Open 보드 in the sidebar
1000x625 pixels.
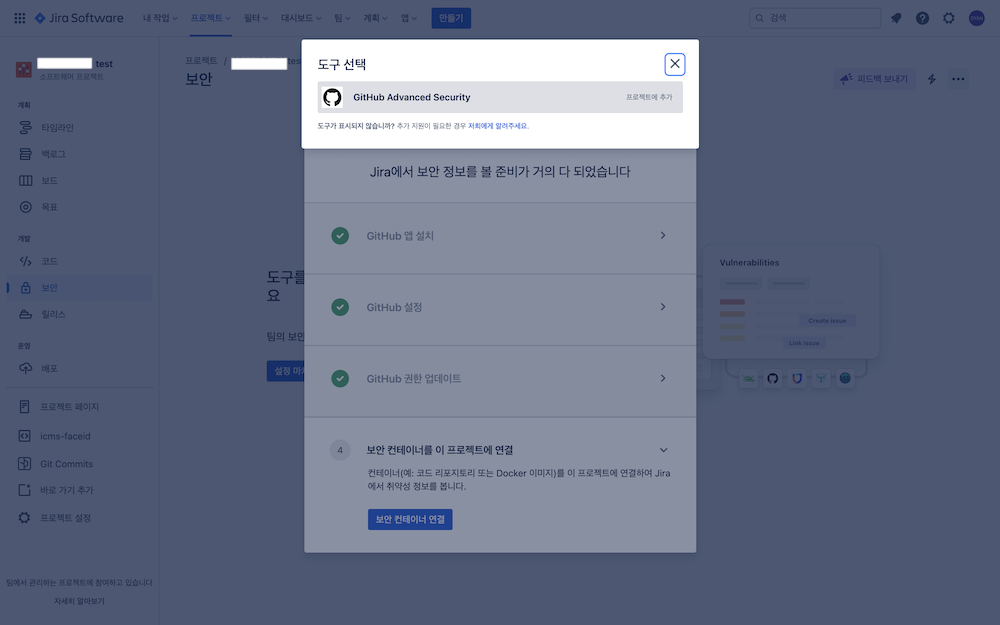point(79,180)
